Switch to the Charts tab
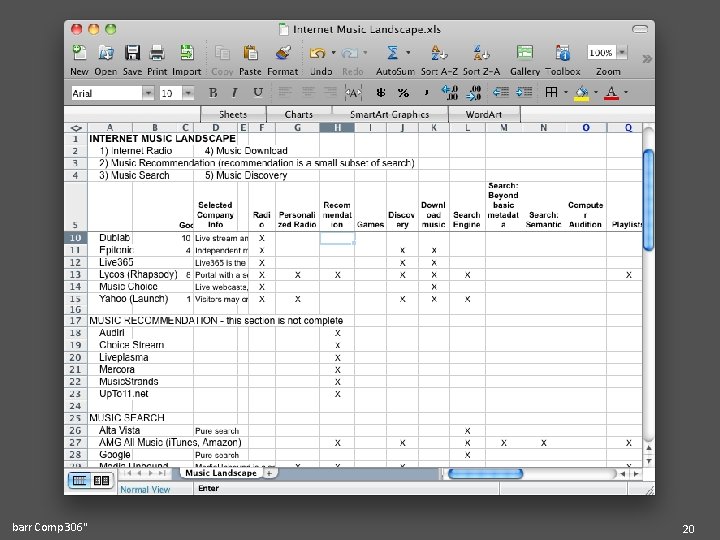 [x=298, y=114]
